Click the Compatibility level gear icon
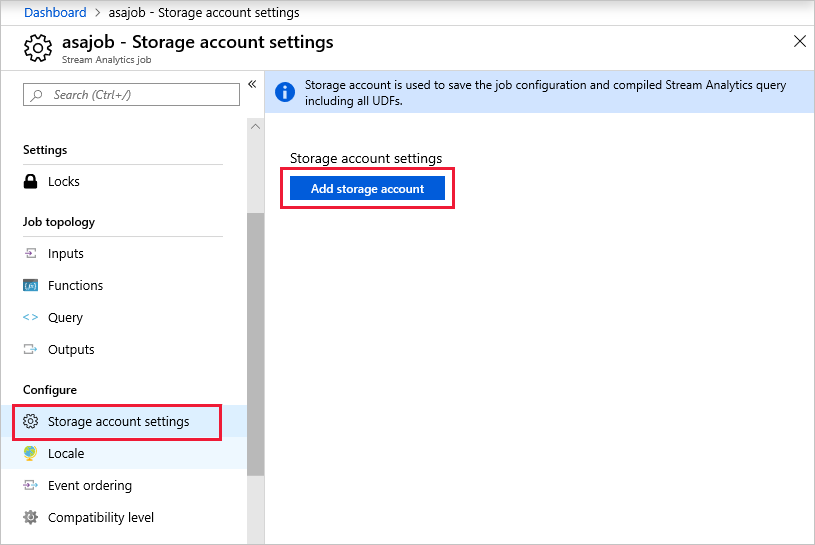The image size is (815, 545). [30, 518]
